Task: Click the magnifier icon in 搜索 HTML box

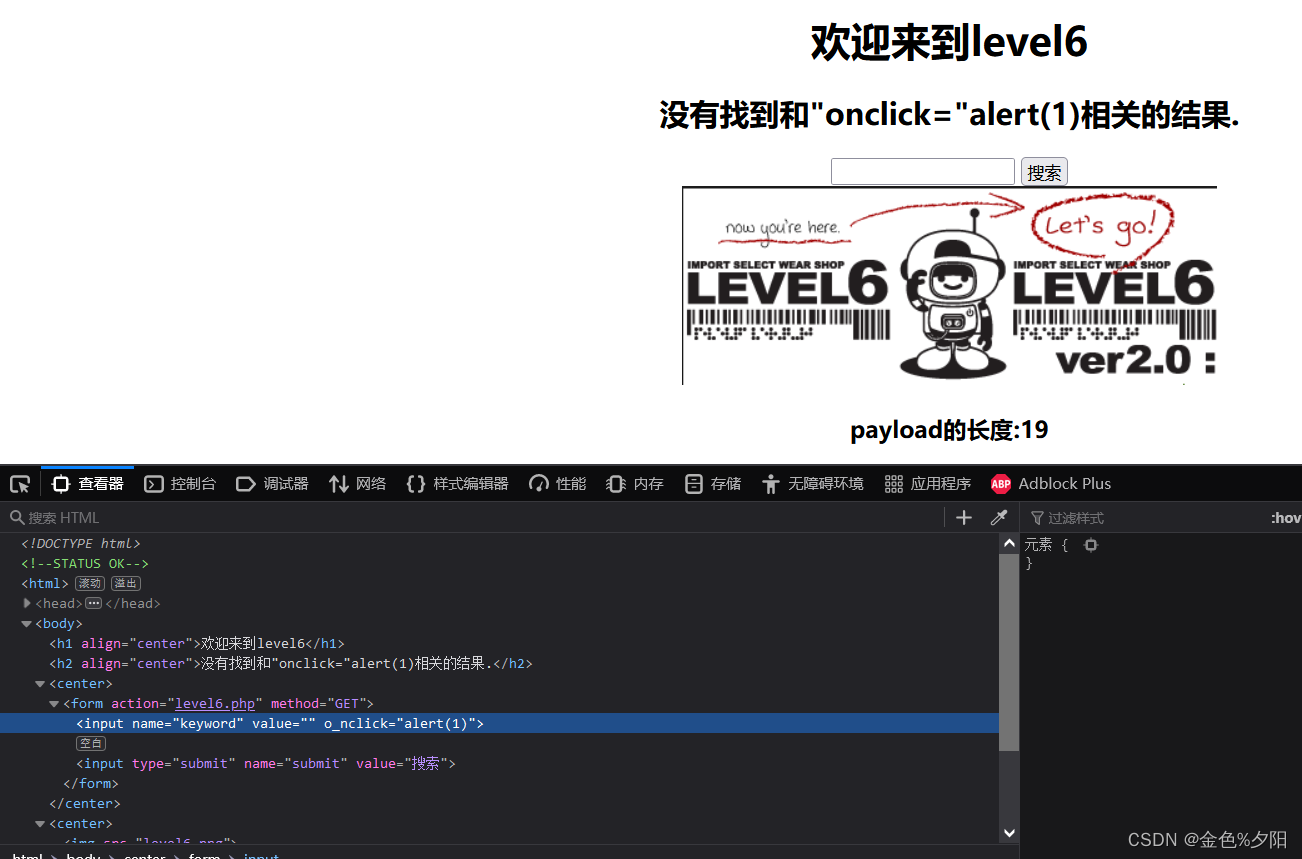Action: (17, 517)
